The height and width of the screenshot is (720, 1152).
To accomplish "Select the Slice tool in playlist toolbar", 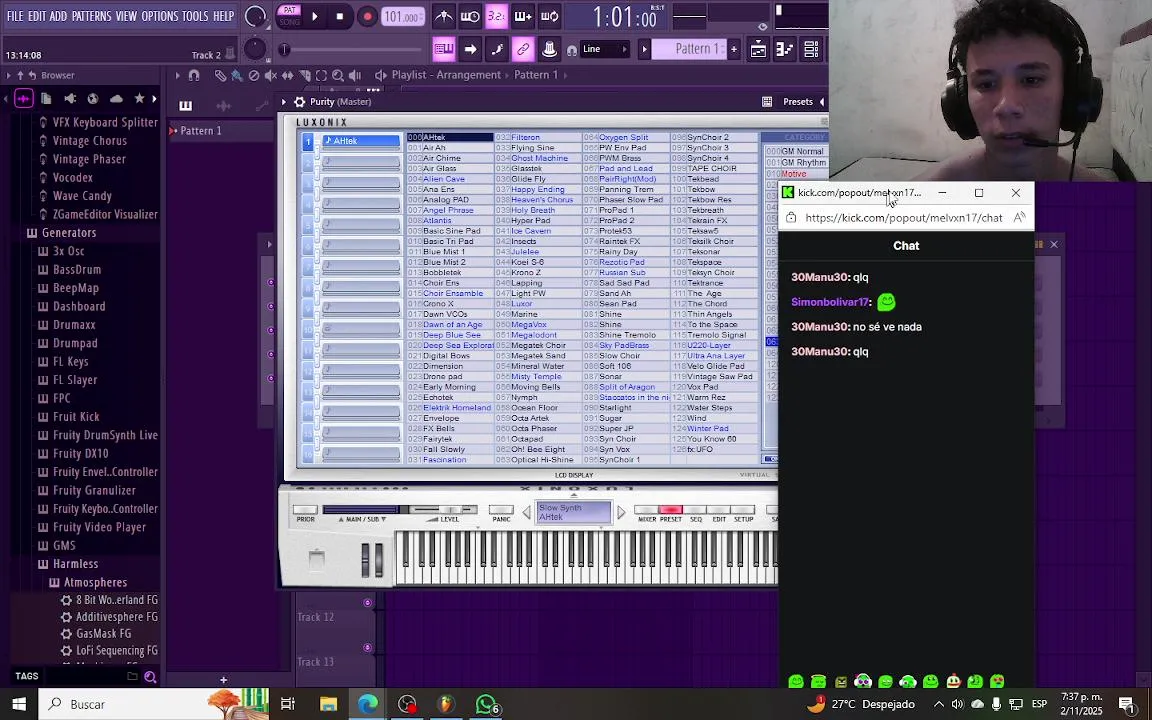I will click(x=304, y=75).
